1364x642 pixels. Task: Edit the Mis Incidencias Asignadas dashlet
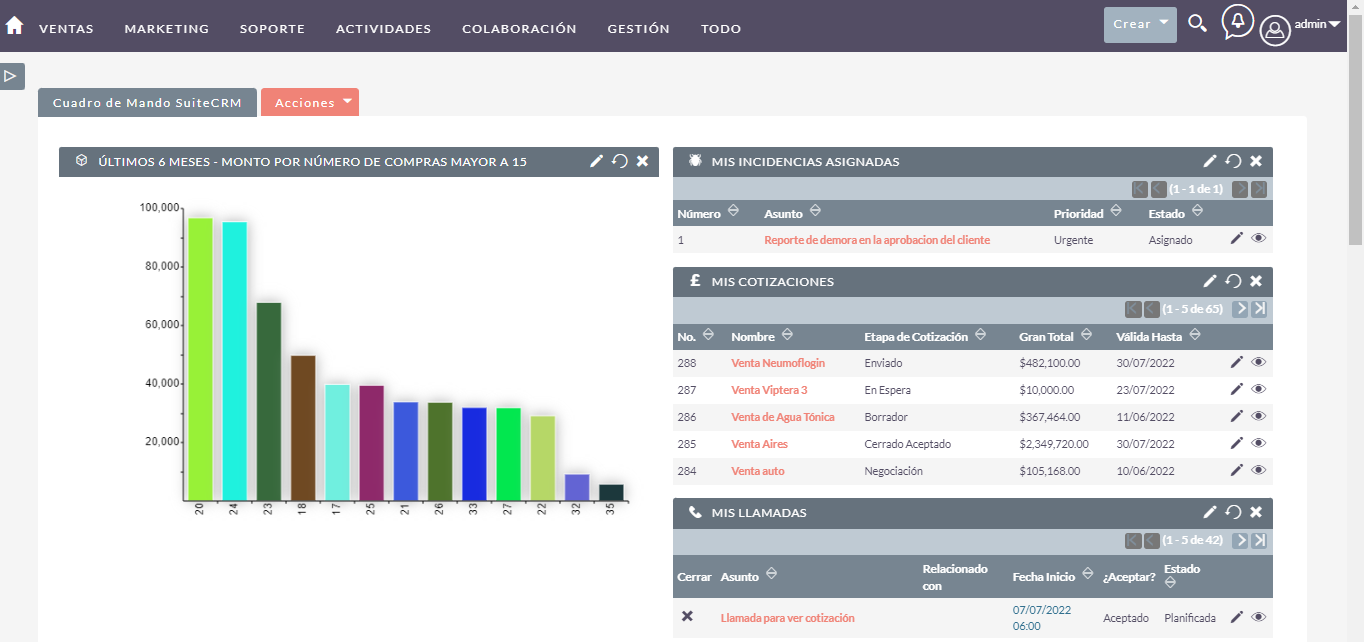[1210, 161]
